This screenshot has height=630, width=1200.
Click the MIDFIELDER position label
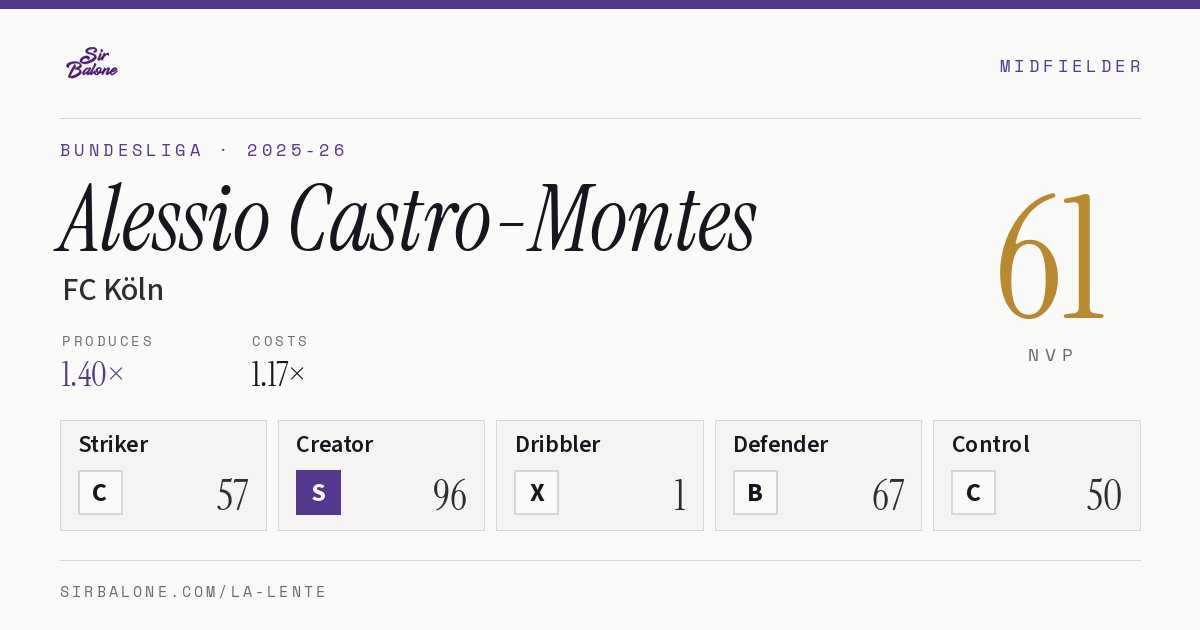point(1071,66)
